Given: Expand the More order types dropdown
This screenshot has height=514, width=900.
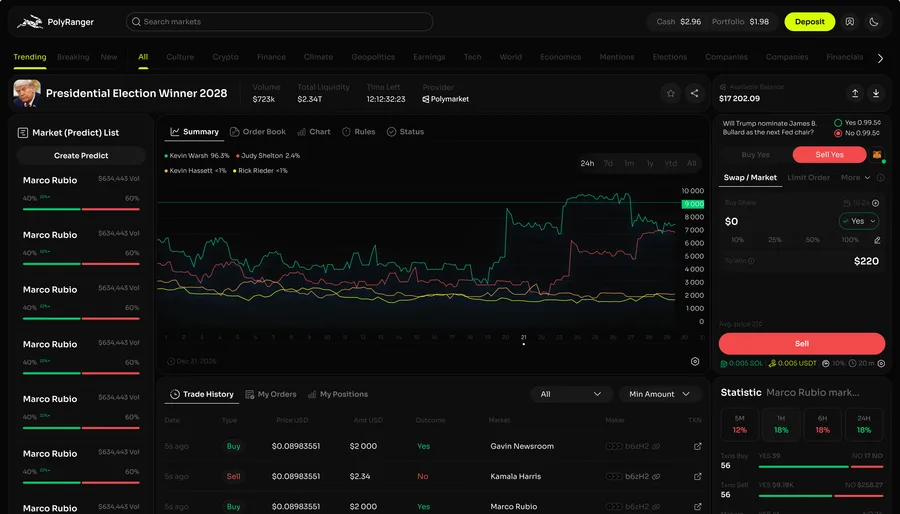Looking at the screenshot, I should pyautogui.click(x=855, y=178).
